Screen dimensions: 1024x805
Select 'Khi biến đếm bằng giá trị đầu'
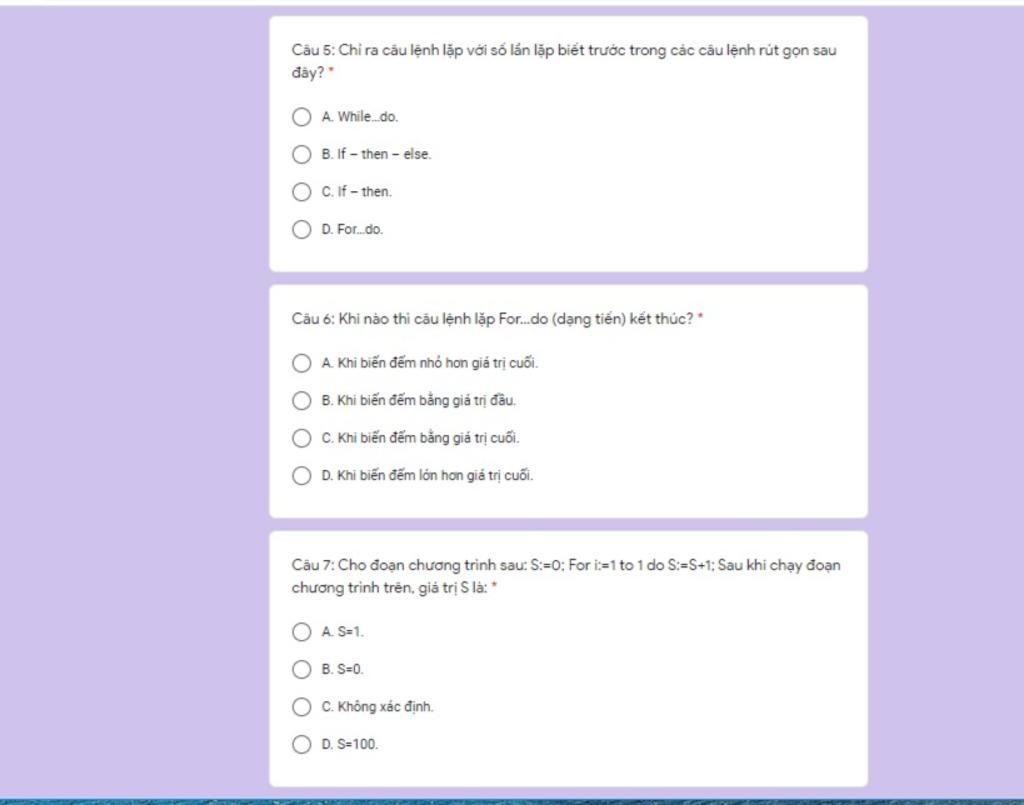[301, 400]
